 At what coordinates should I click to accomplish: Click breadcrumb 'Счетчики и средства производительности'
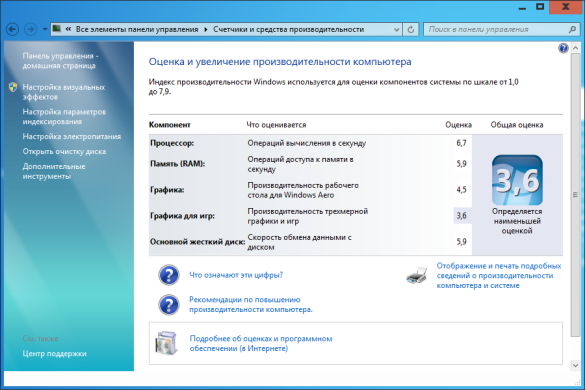click(288, 29)
